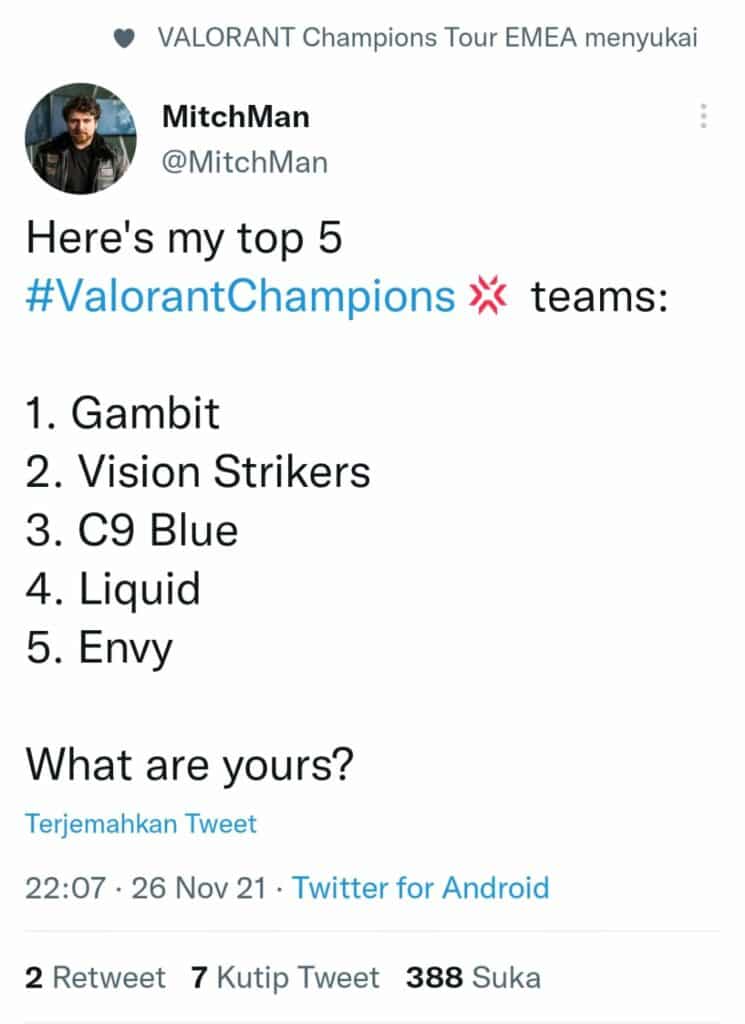Image resolution: width=745 pixels, height=1024 pixels.
Task: Open the @MitchMan handle
Action: (x=244, y=162)
